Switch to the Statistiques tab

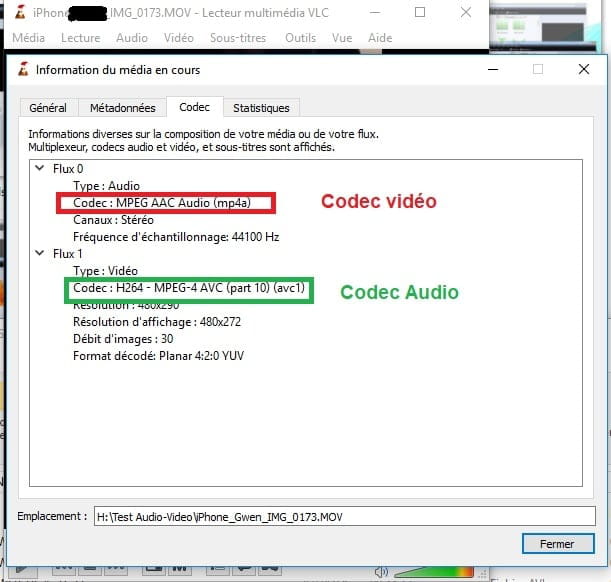tap(261, 108)
